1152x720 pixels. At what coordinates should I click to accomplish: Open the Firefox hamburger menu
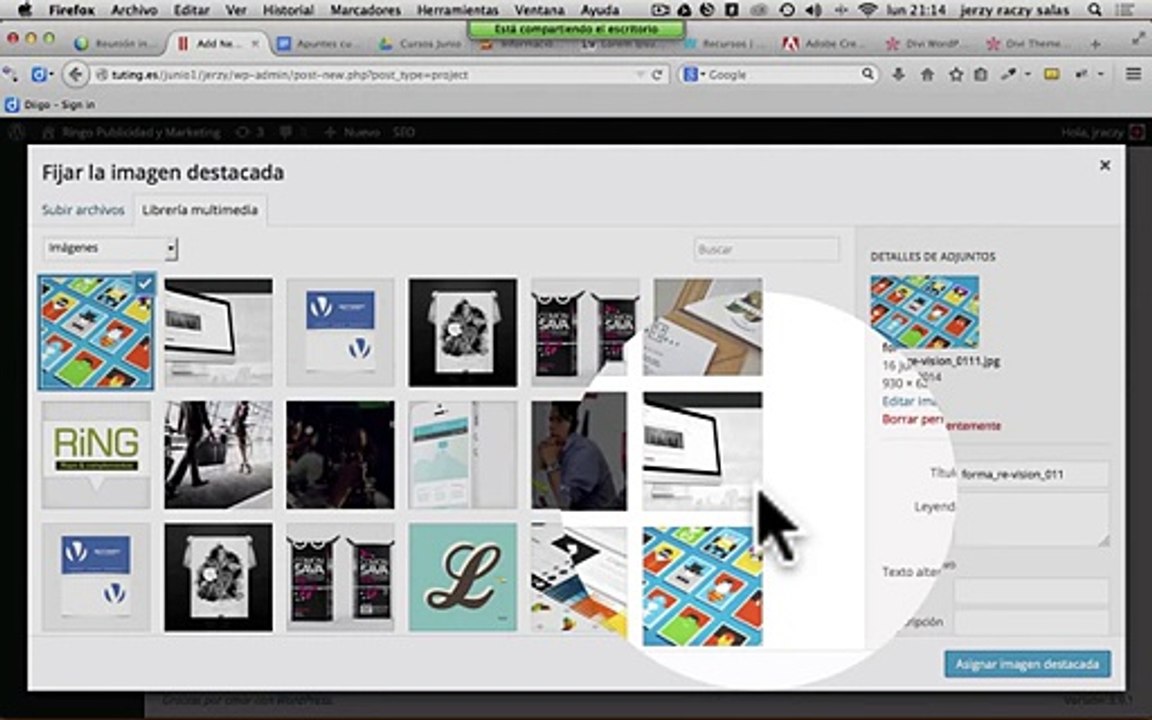coord(1133,73)
